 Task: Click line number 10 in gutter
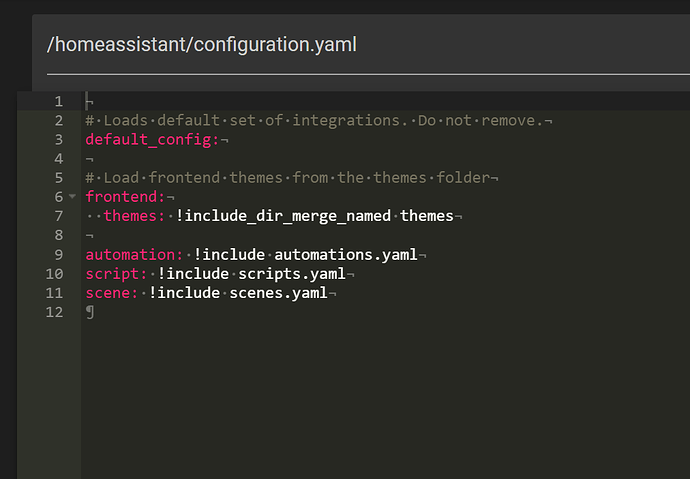click(x=54, y=274)
